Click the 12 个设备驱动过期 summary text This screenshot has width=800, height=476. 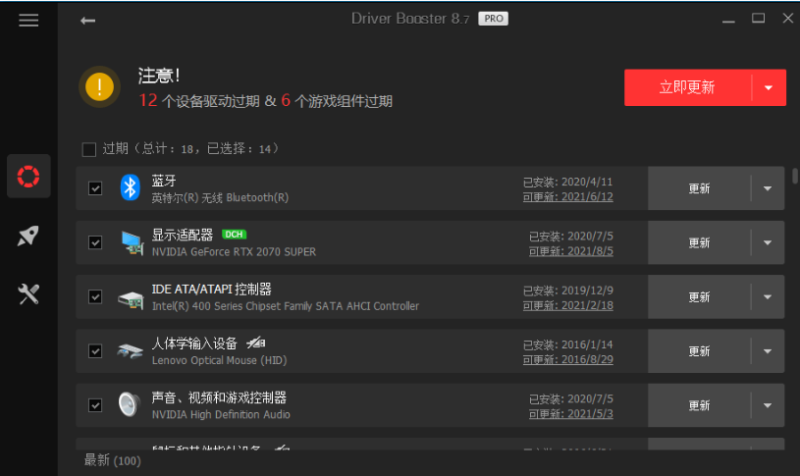coord(199,101)
